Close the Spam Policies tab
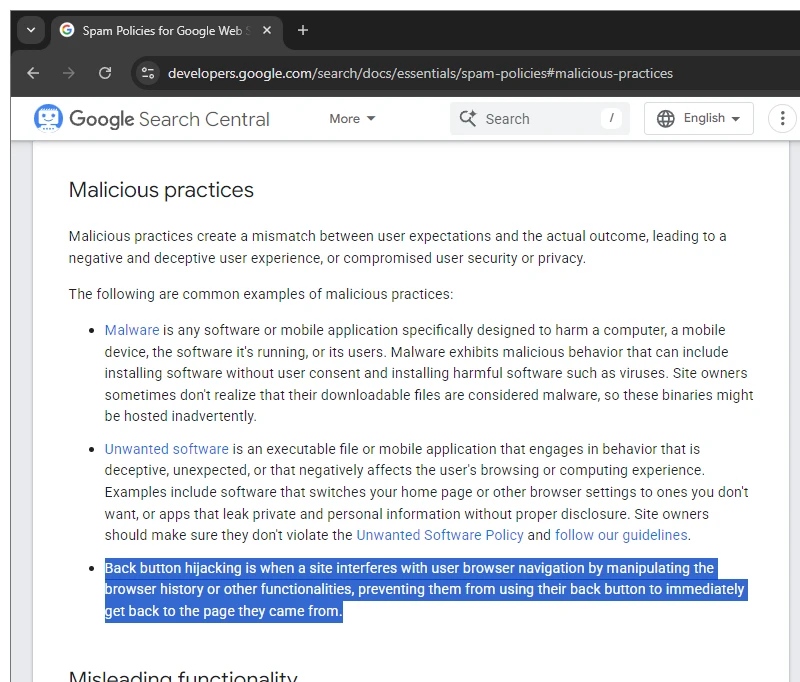 pos(267,30)
